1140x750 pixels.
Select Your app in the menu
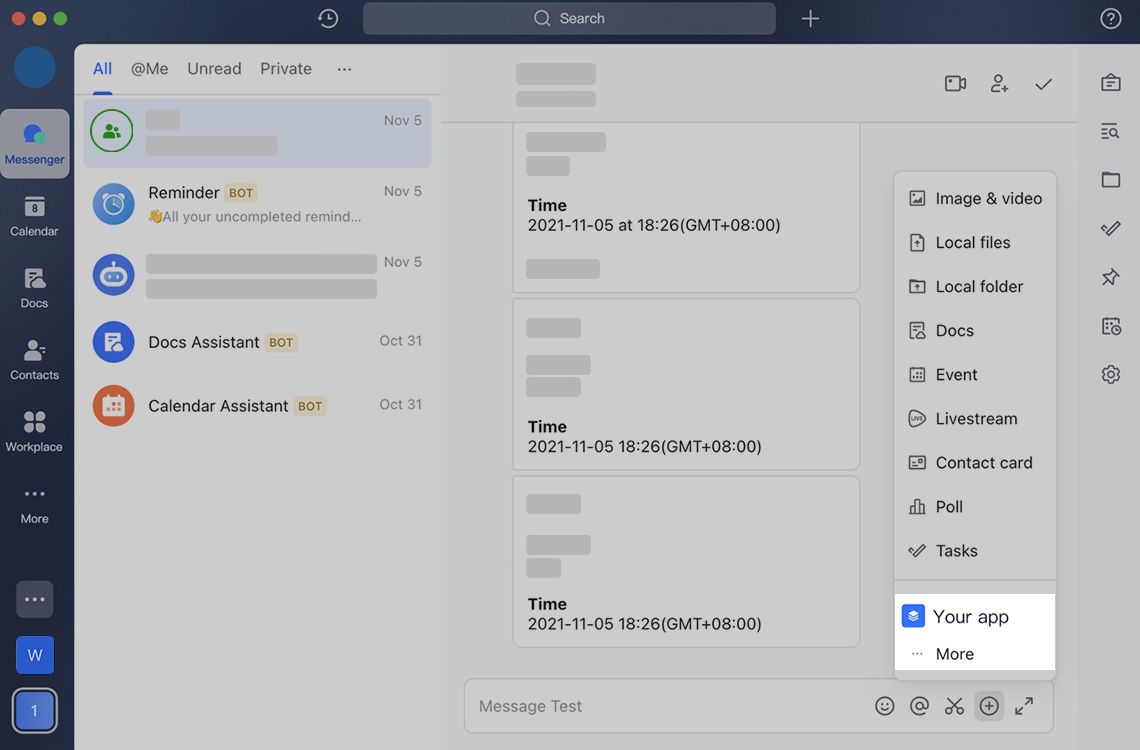click(975, 616)
